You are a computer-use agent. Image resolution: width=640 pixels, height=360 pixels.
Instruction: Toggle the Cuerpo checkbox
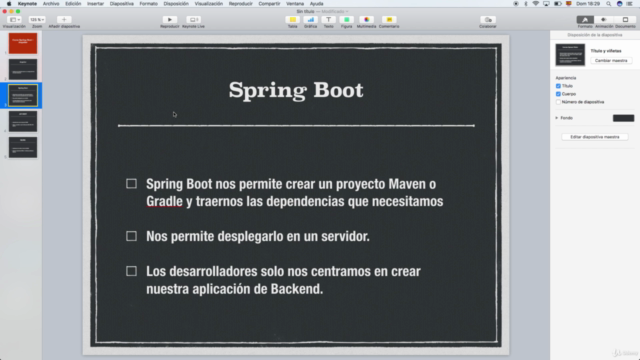[558, 94]
